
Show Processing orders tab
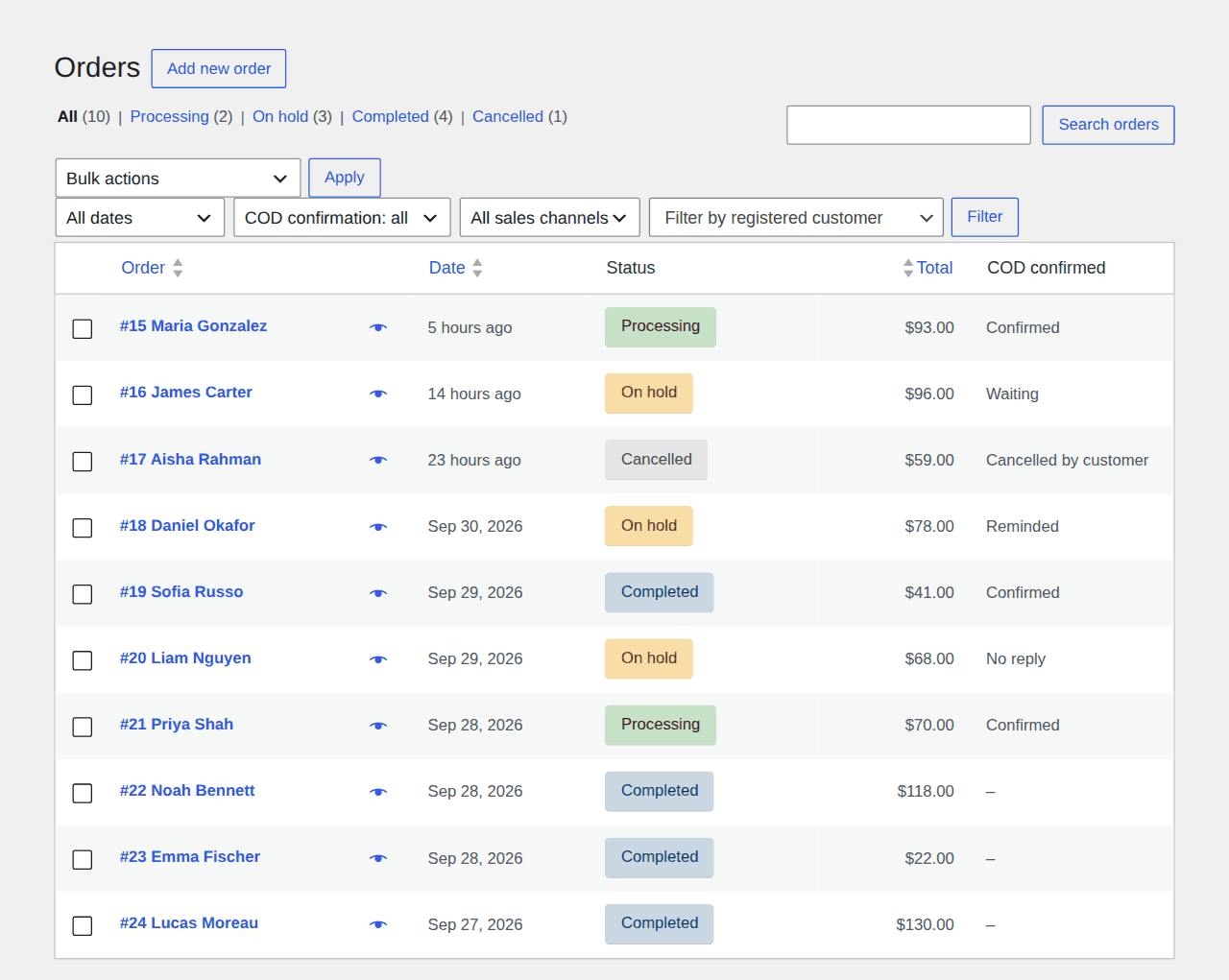[x=169, y=116]
